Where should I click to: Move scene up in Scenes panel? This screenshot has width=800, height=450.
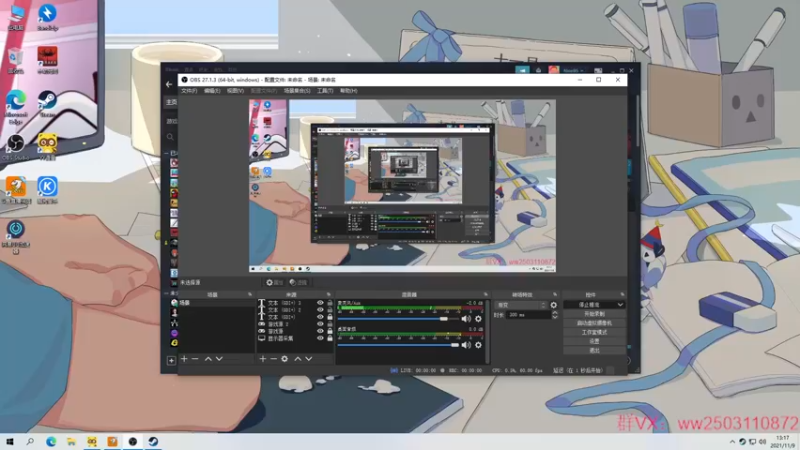tap(208, 359)
